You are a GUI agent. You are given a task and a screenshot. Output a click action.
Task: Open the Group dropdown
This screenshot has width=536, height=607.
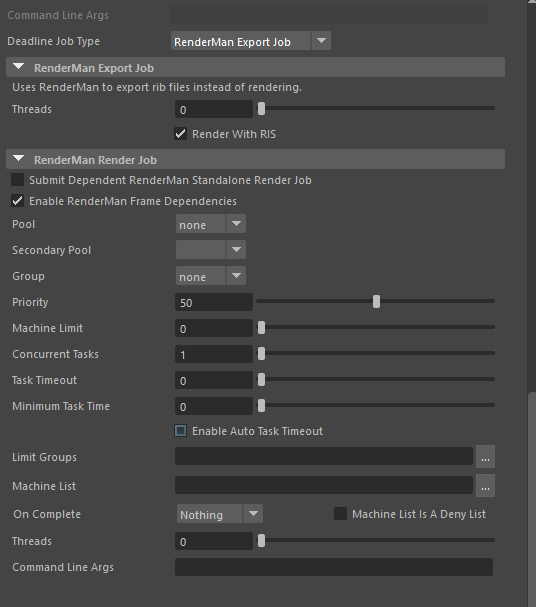coord(211,276)
